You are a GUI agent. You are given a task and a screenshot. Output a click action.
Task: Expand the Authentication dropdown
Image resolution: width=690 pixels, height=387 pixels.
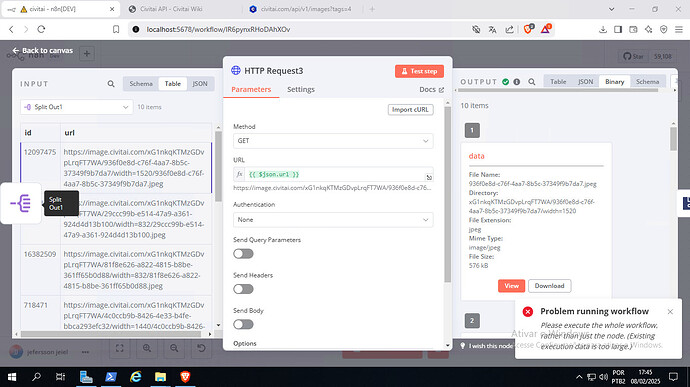tap(333, 220)
